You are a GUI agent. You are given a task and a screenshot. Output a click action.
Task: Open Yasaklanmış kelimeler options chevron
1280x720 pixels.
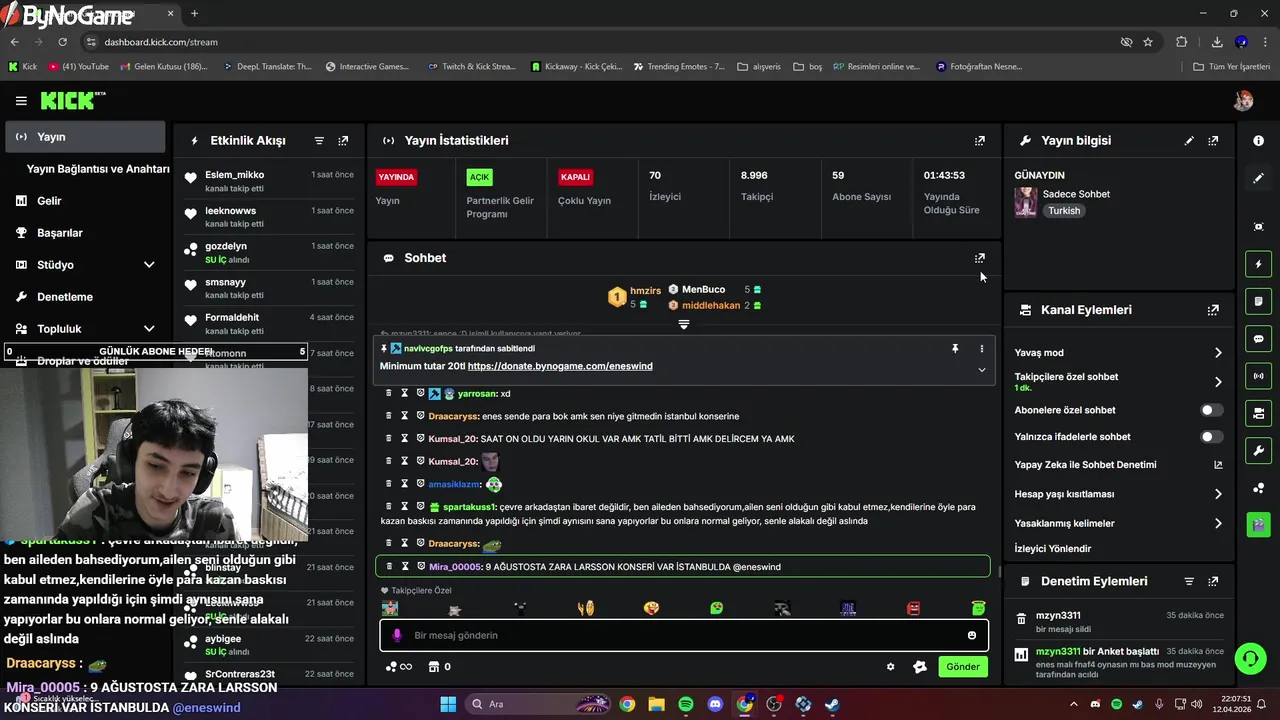(x=1218, y=523)
